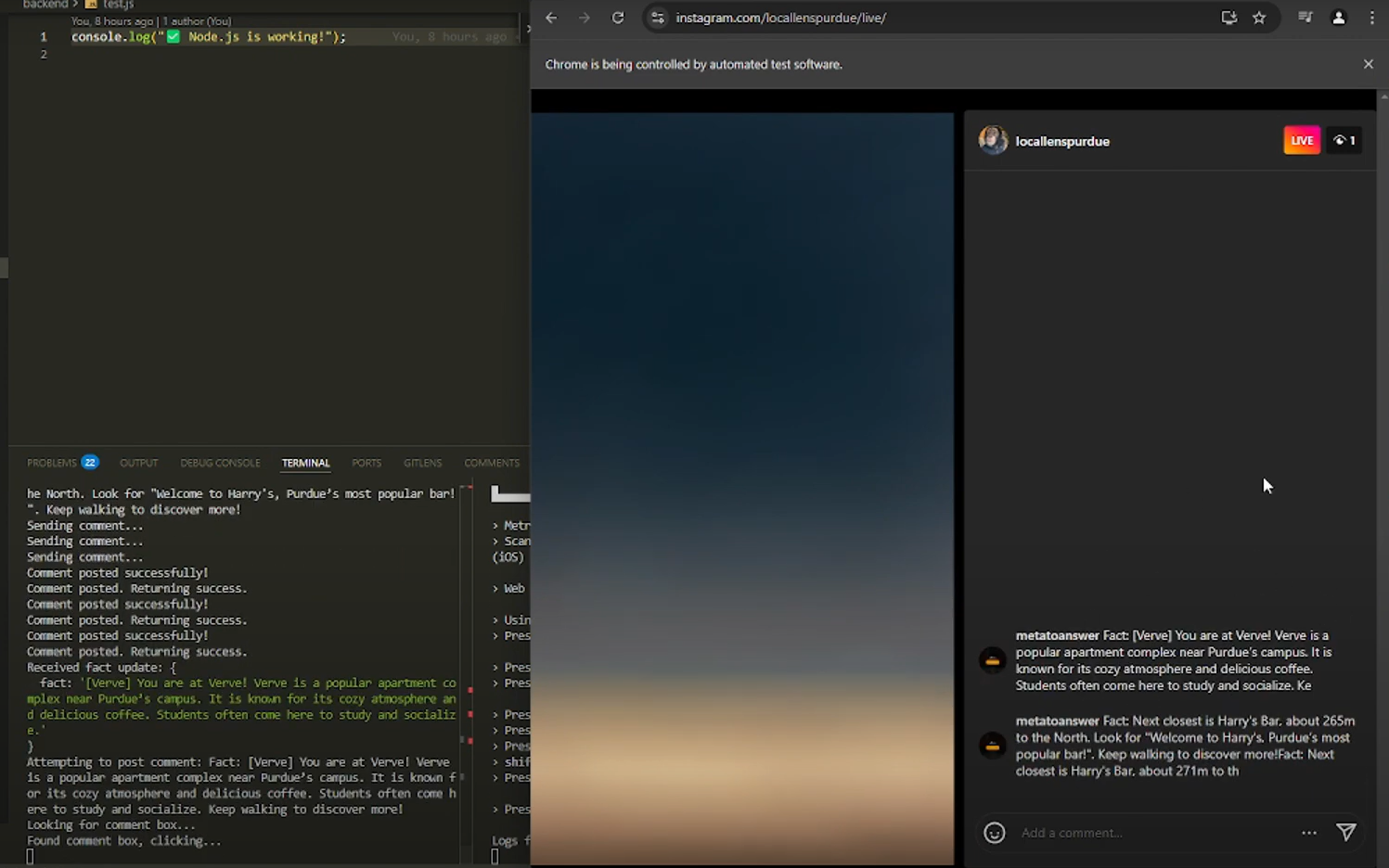The image size is (1389, 868).
Task: Click the Instagram page vertical scrollbar
Action: click(1383, 478)
